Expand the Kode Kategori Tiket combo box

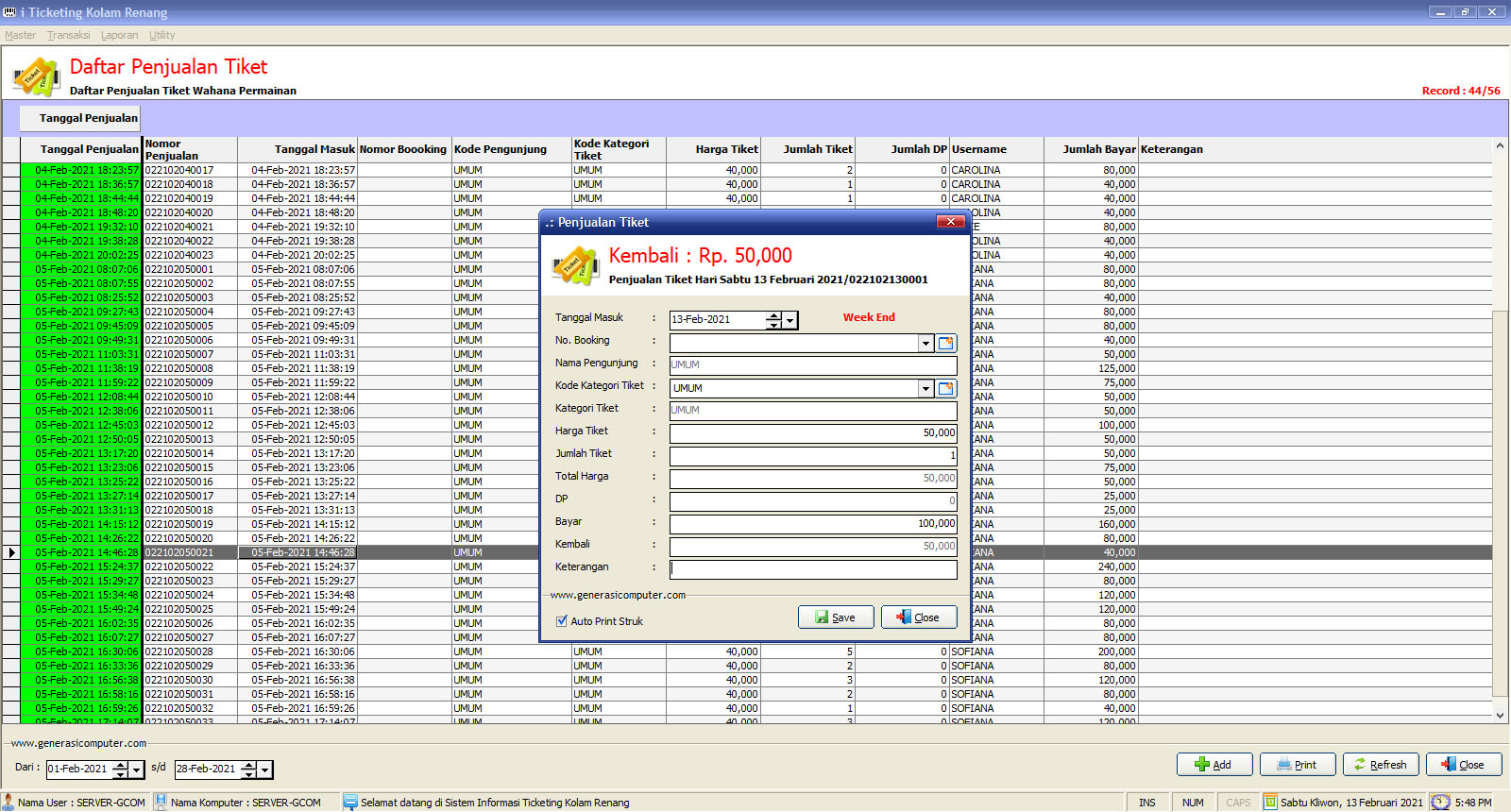[925, 389]
